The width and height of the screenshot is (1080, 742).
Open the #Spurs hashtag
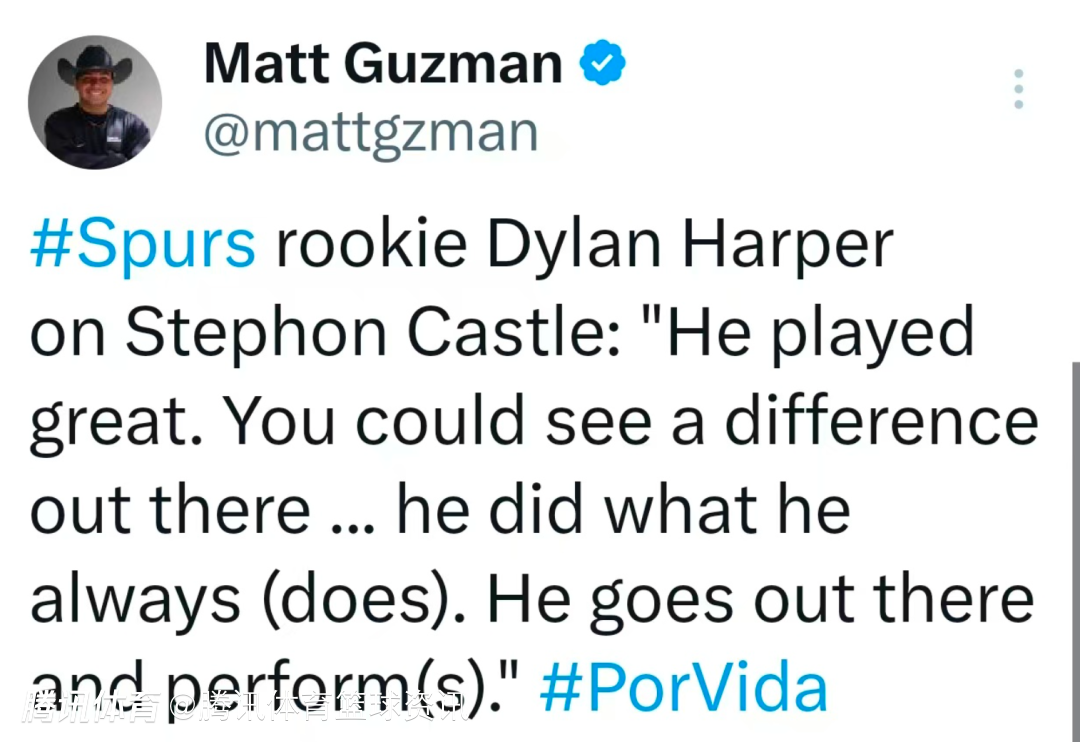coord(143,245)
